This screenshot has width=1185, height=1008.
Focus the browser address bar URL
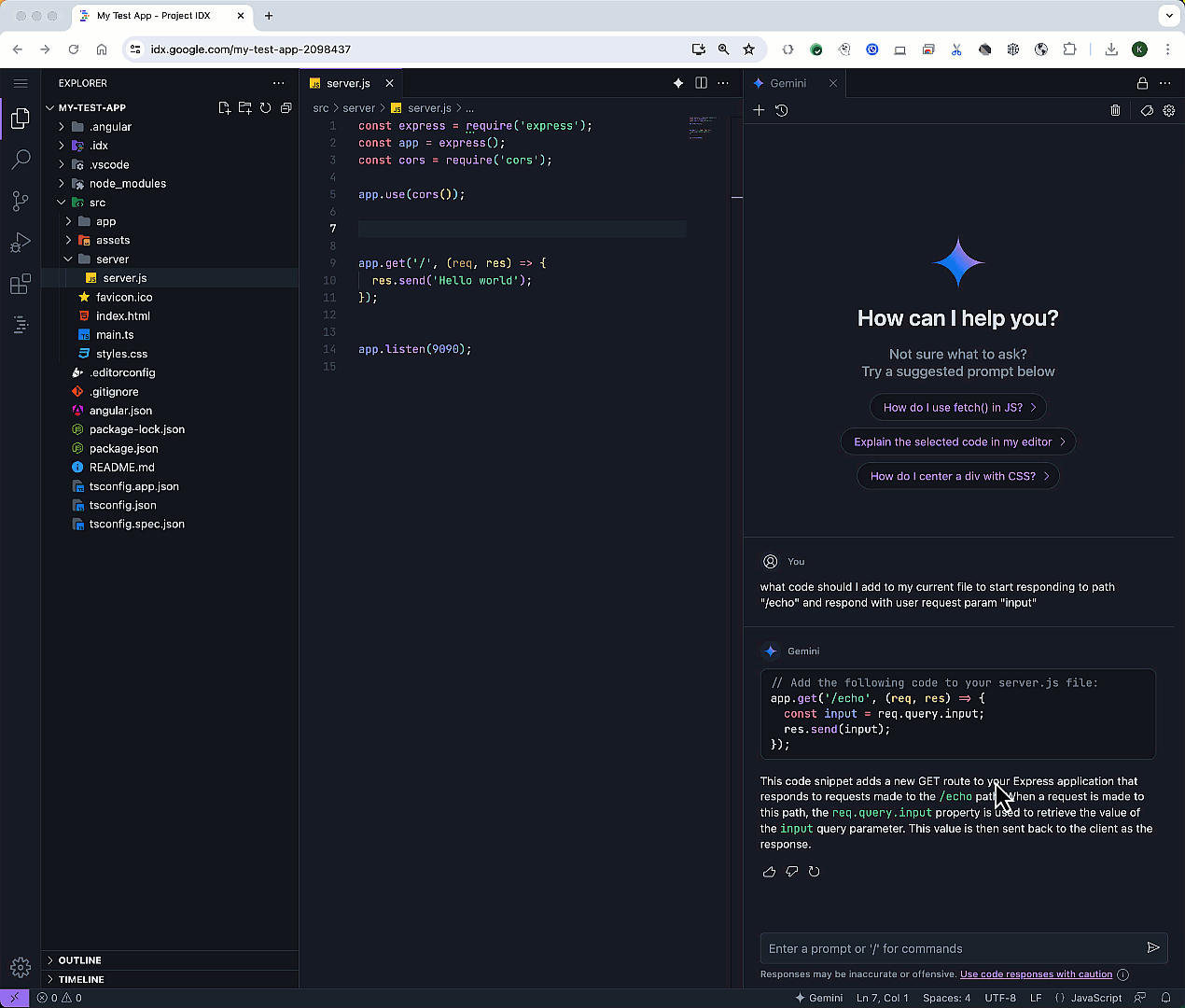[x=251, y=49]
